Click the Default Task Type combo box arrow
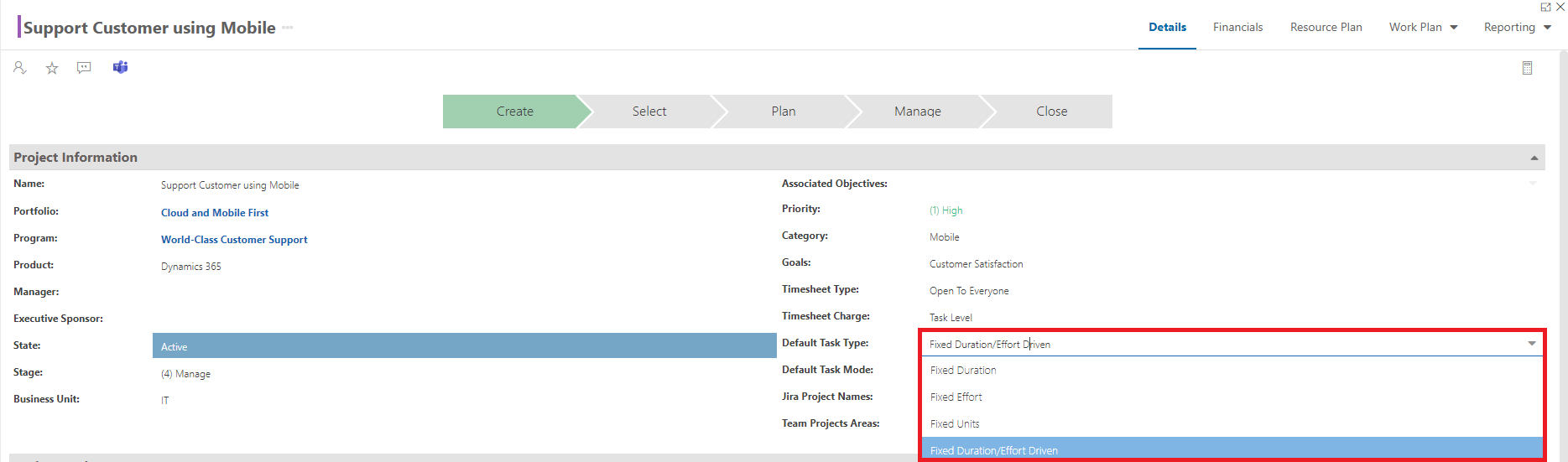Screen dimensions: 1568x462 click(x=1531, y=344)
